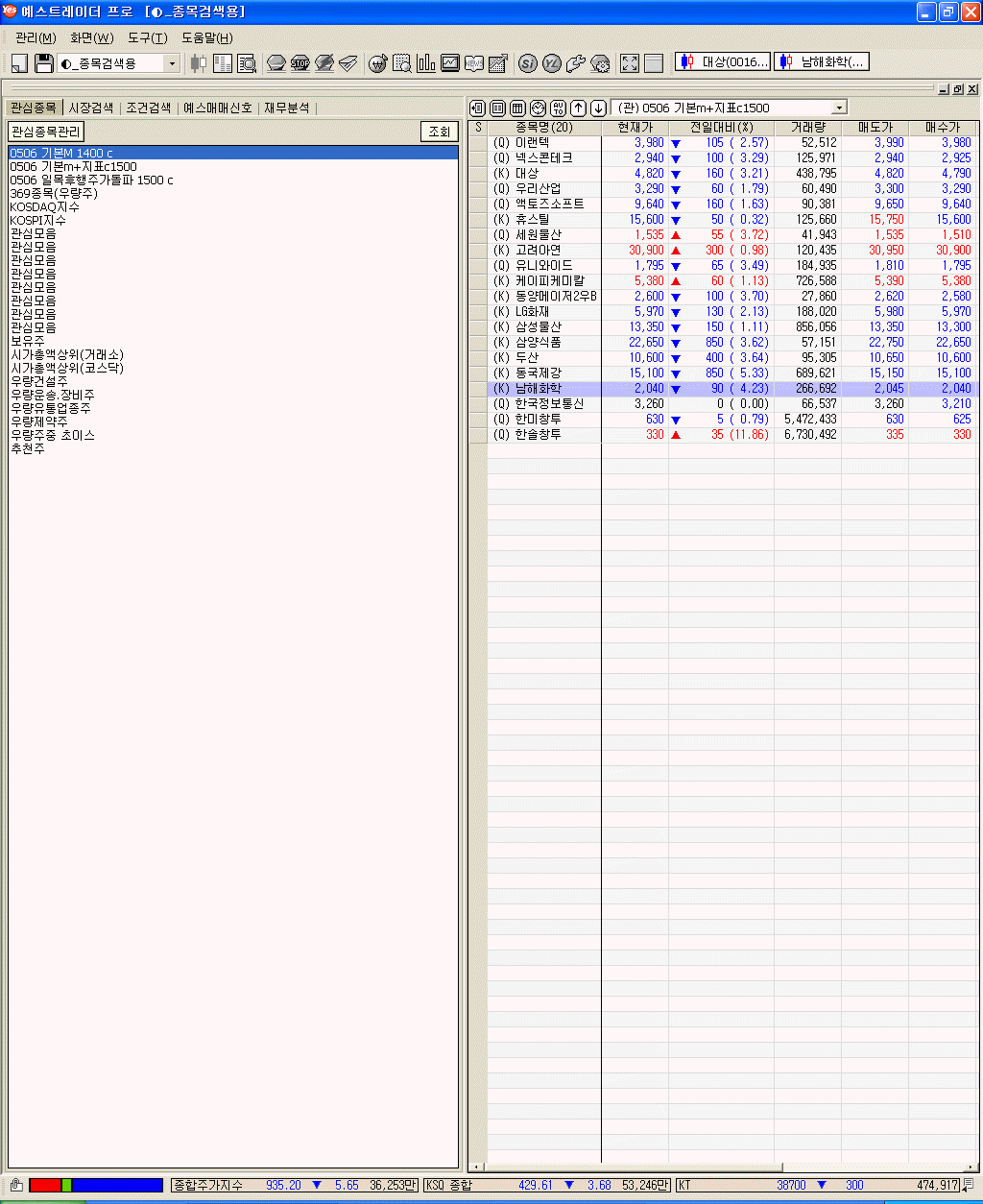Viewport: 983px width, 1204px height.
Task: Click the YL circular toolbar icon
Action: [x=551, y=63]
